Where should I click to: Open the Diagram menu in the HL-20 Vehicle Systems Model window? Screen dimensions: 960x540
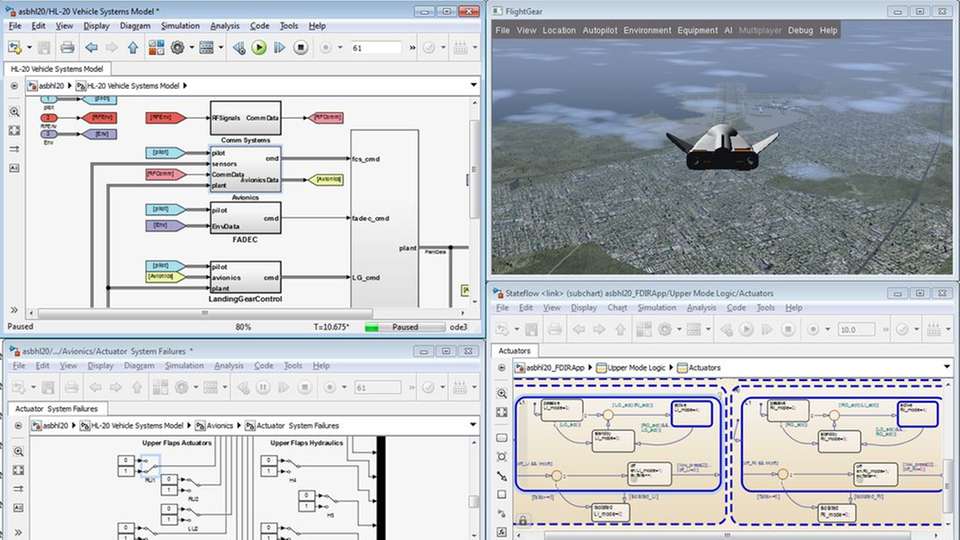(x=135, y=26)
